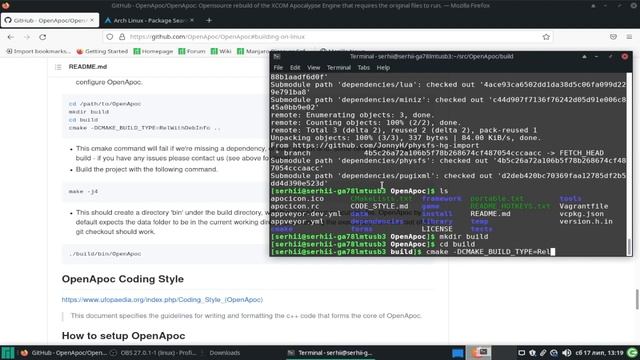Open Firefox hamburger menu
The height and width of the screenshot is (360, 640).
pyautogui.click(x=629, y=37)
